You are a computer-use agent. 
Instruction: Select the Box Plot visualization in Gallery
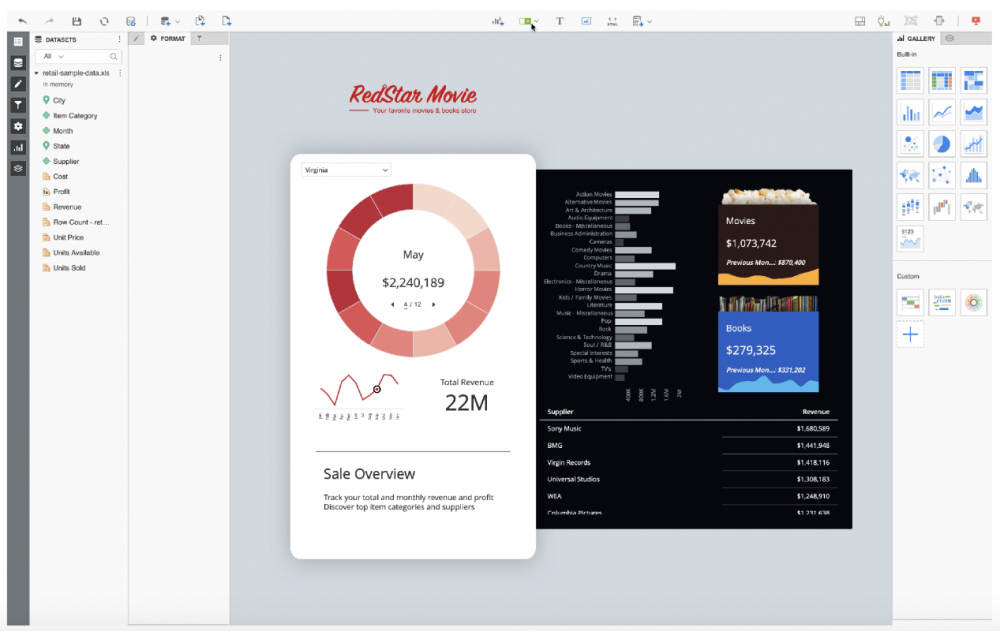click(910, 207)
